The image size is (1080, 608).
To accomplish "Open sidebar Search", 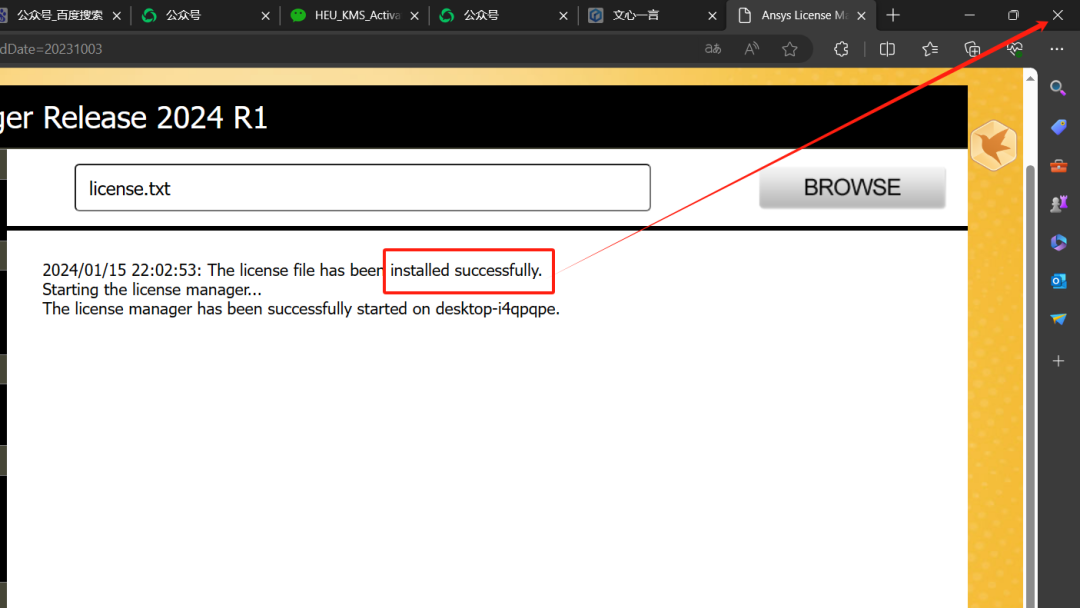I will point(1058,88).
